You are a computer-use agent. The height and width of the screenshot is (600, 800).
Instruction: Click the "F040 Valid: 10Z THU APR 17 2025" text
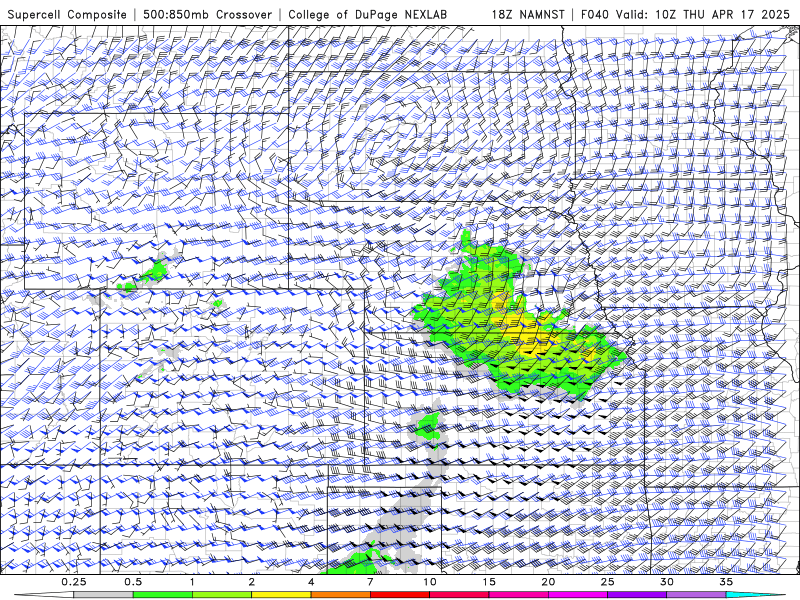pos(685,14)
